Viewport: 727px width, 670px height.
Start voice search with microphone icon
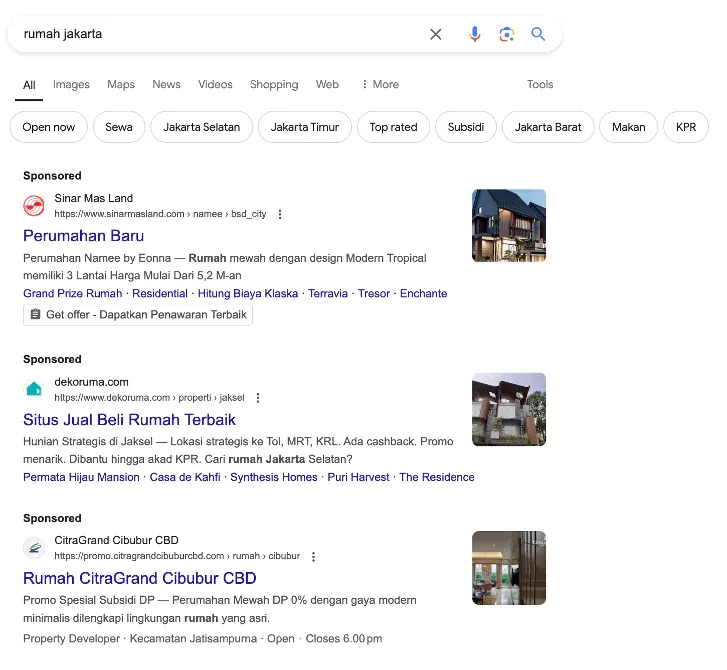[x=474, y=34]
